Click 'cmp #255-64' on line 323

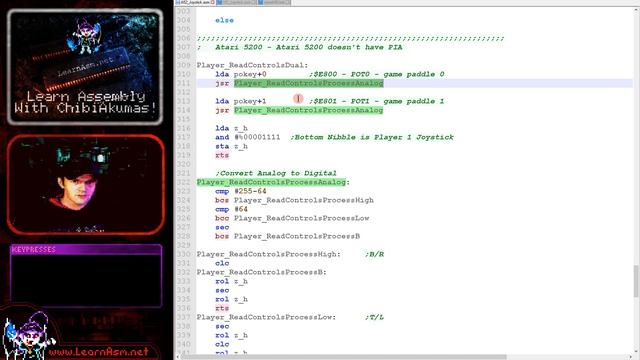click(x=241, y=191)
